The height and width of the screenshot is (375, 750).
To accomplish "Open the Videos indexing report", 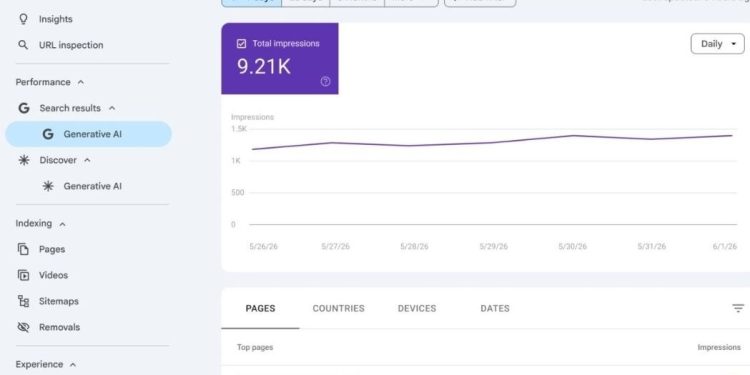I will [x=53, y=275].
